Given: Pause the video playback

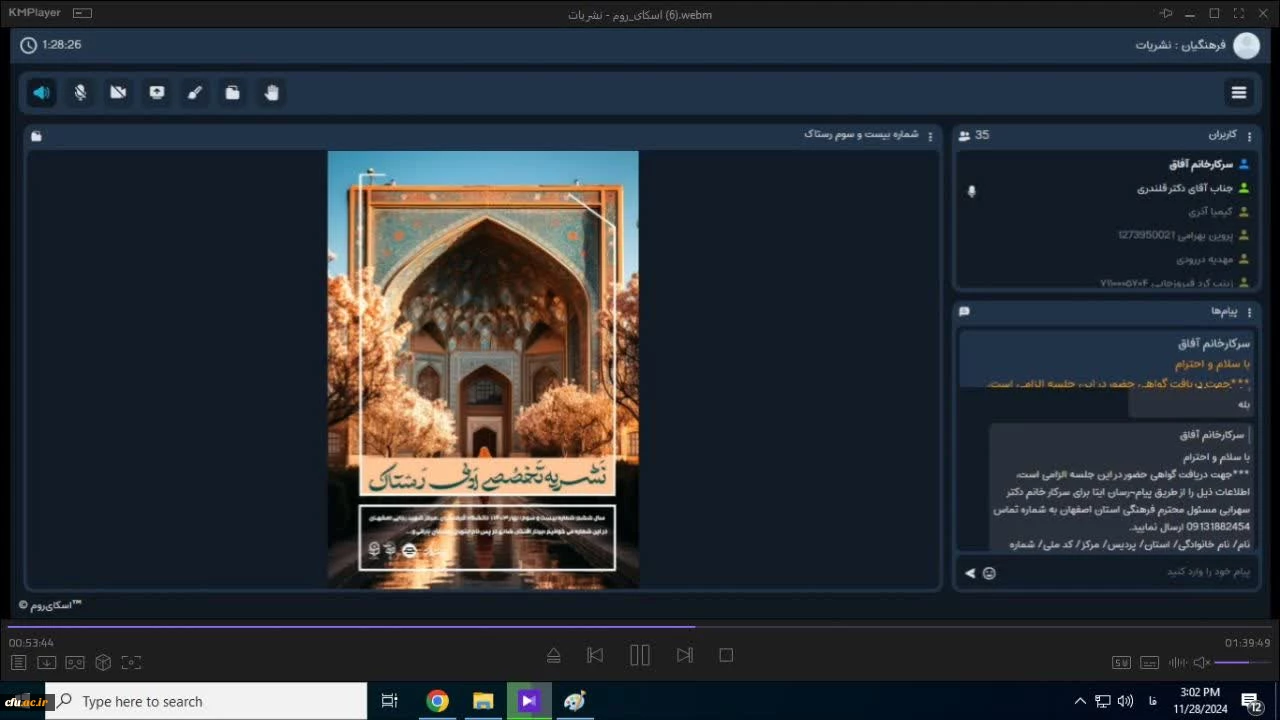Looking at the screenshot, I should point(640,655).
